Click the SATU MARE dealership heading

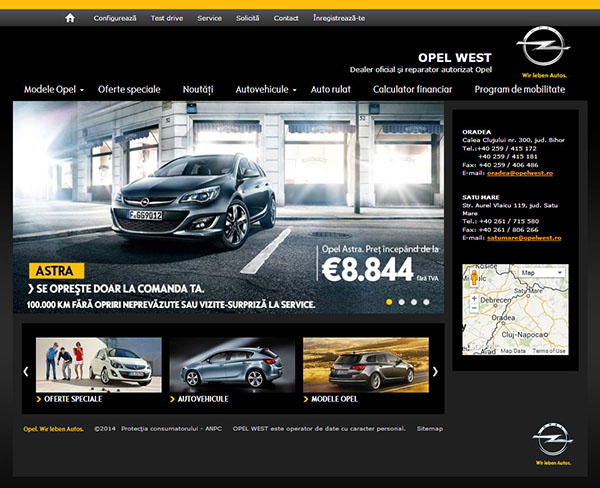481,197
